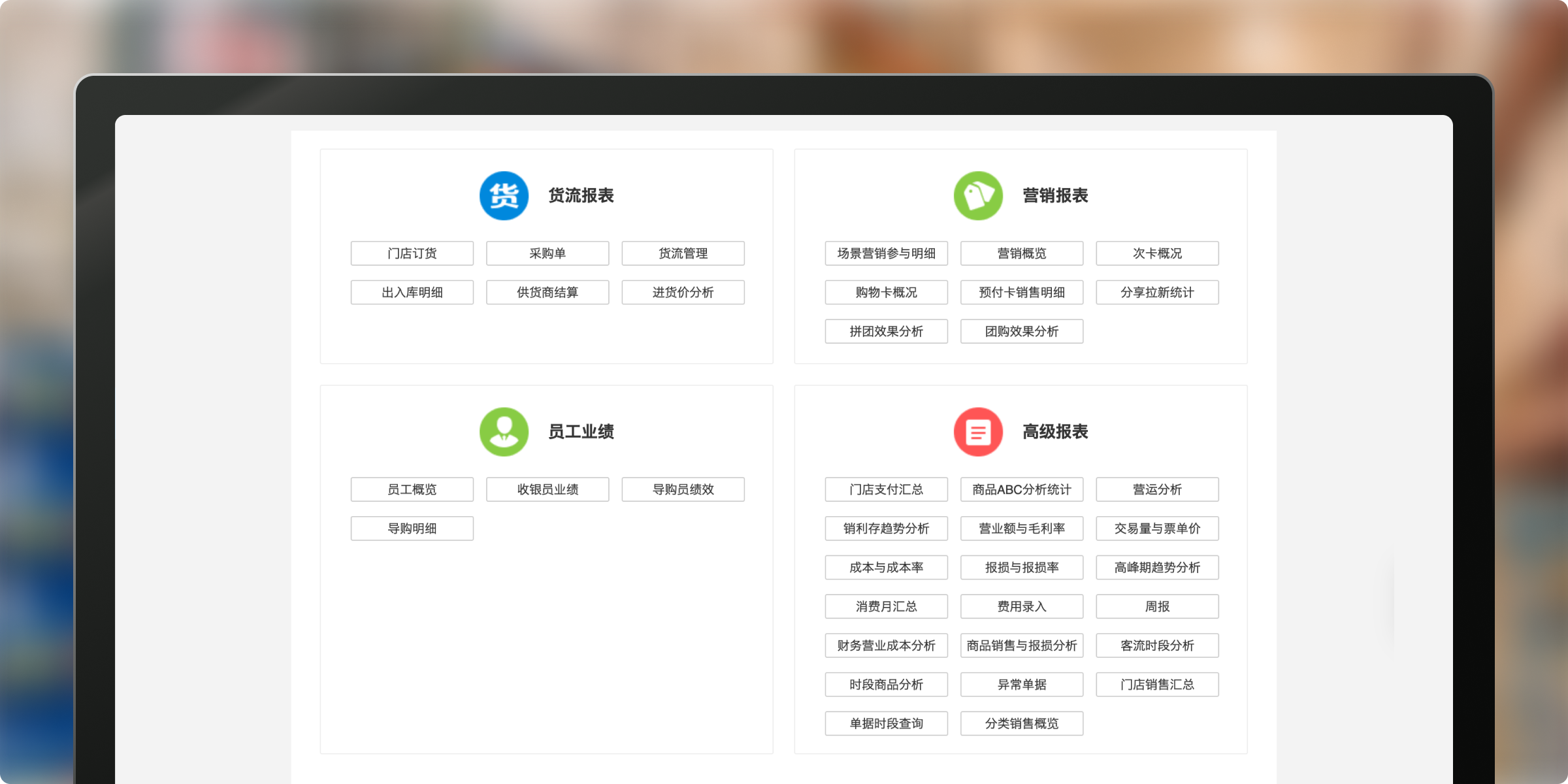
Task: Click 消费月汇总 button
Action: tap(887, 606)
